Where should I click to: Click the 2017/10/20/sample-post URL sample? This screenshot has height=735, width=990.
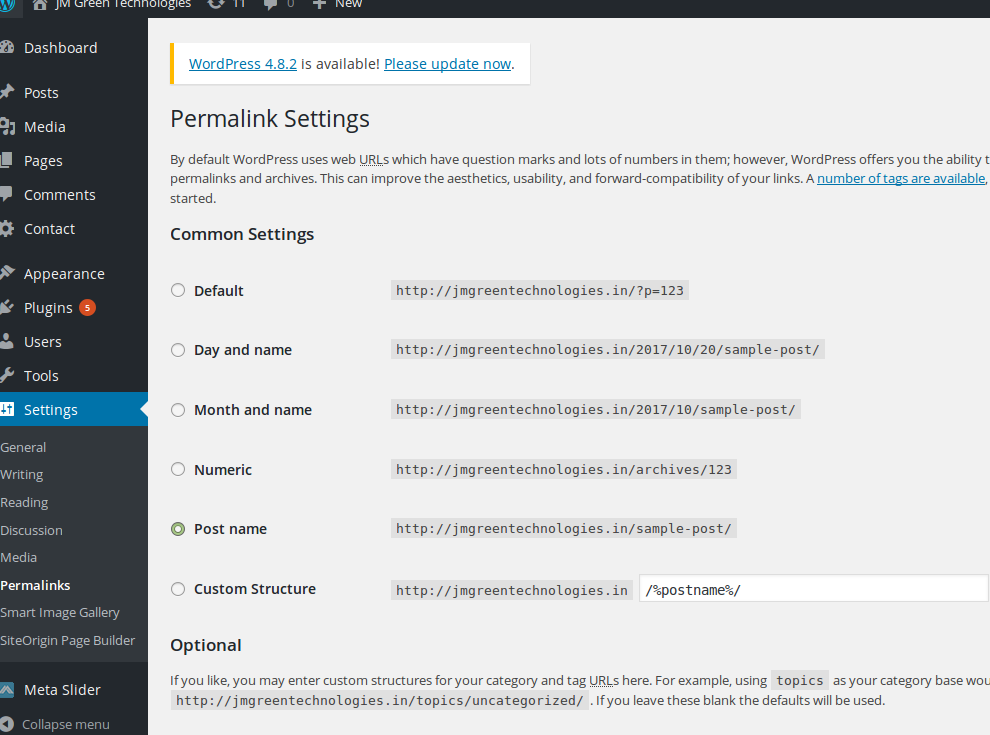[607, 349]
